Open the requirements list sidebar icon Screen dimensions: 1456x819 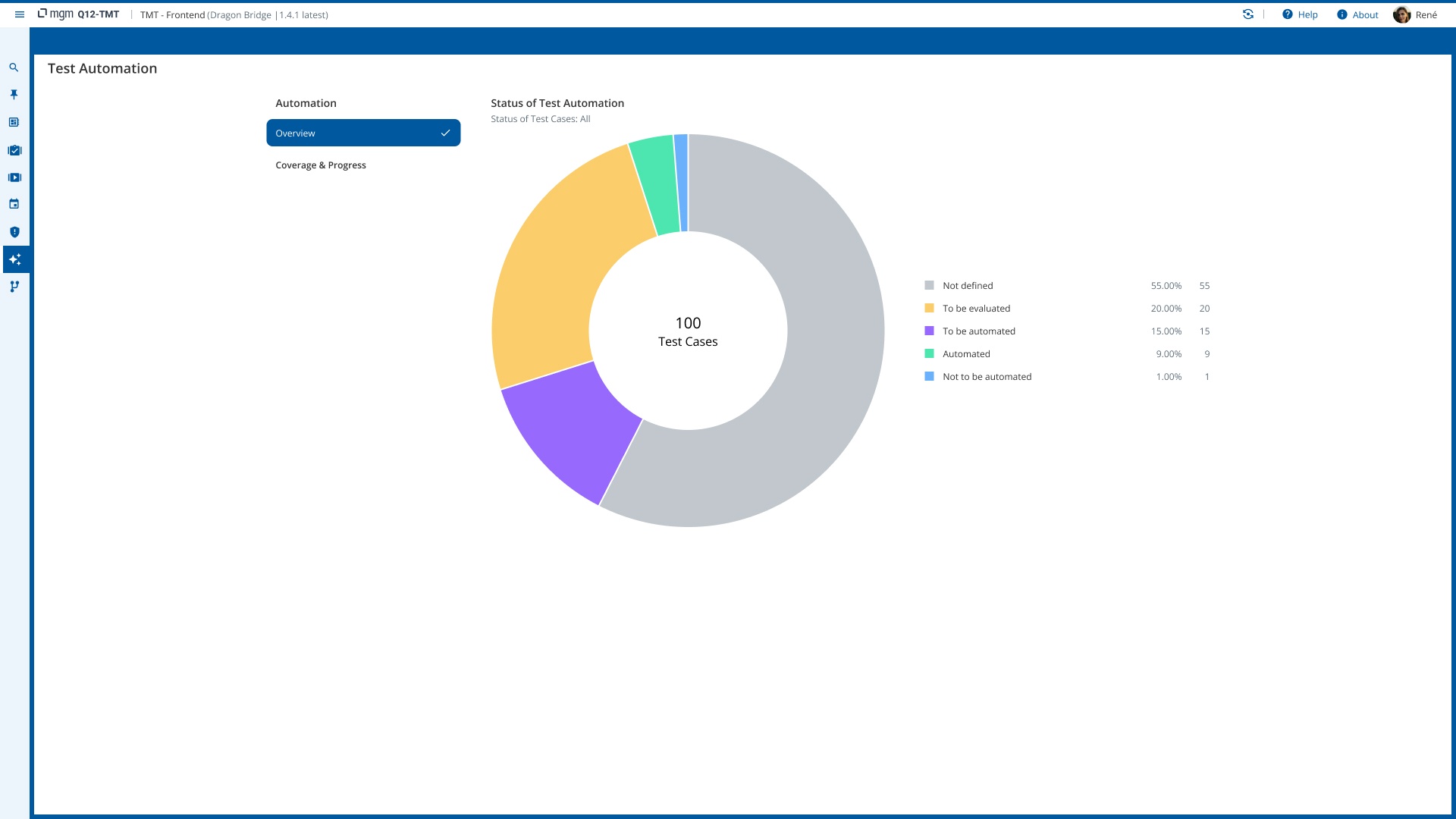pos(14,122)
